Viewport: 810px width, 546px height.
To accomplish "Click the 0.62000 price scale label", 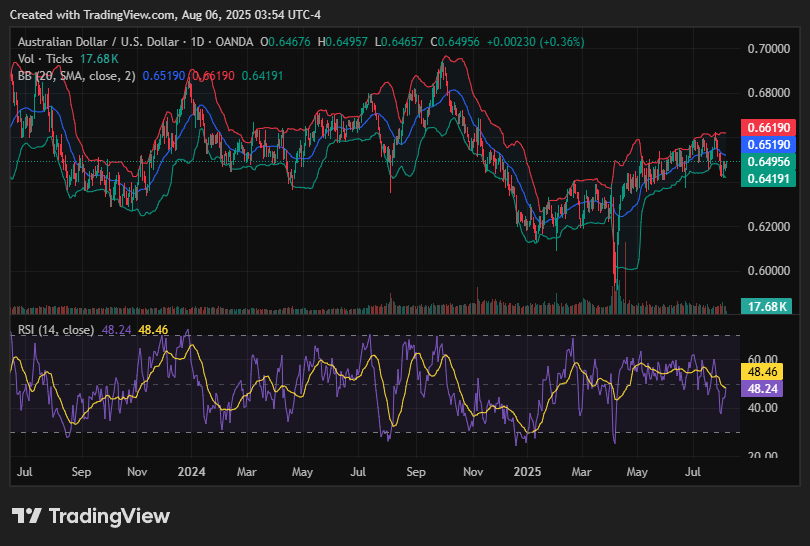I will coord(769,226).
